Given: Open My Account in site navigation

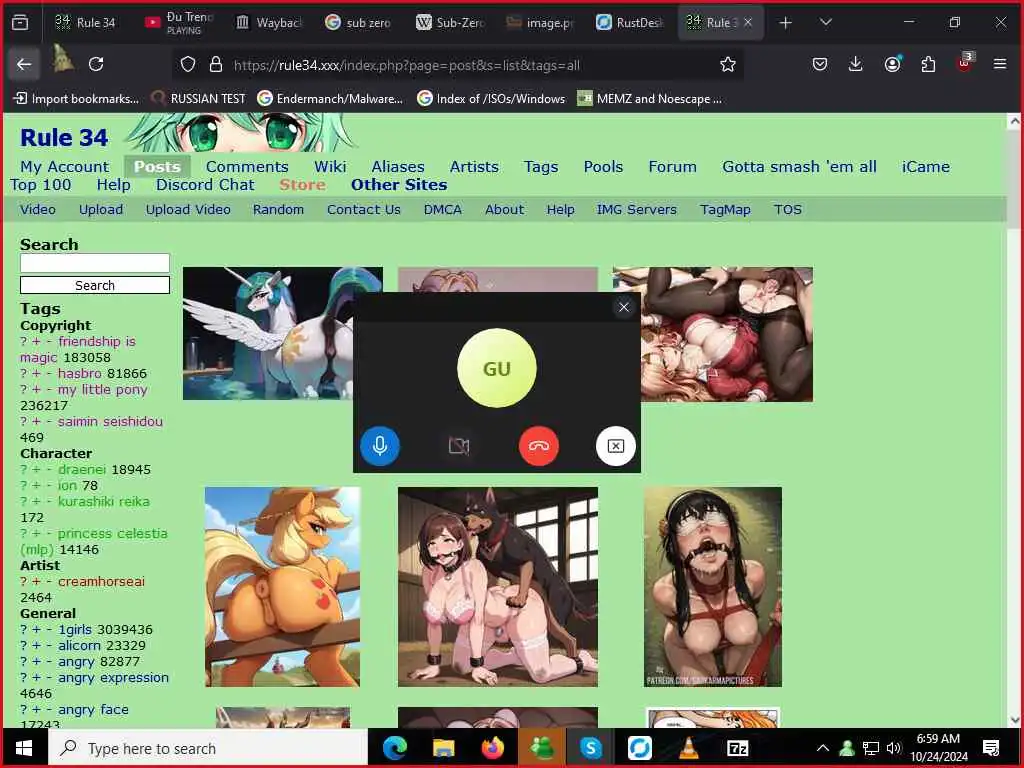Looking at the screenshot, I should (65, 167).
